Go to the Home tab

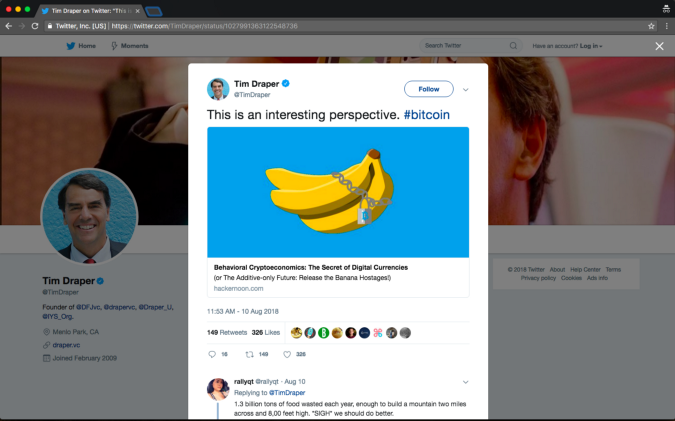(81, 46)
